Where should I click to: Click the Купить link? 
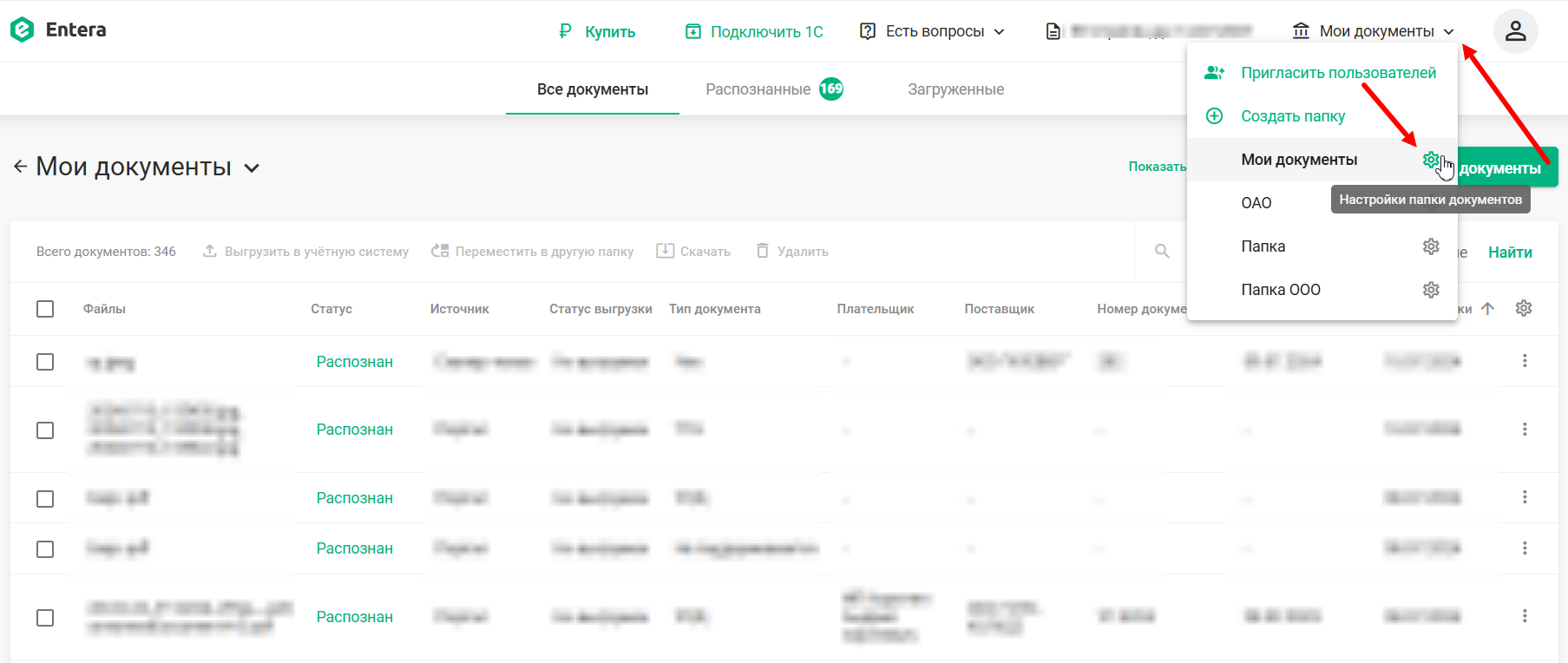pos(610,31)
